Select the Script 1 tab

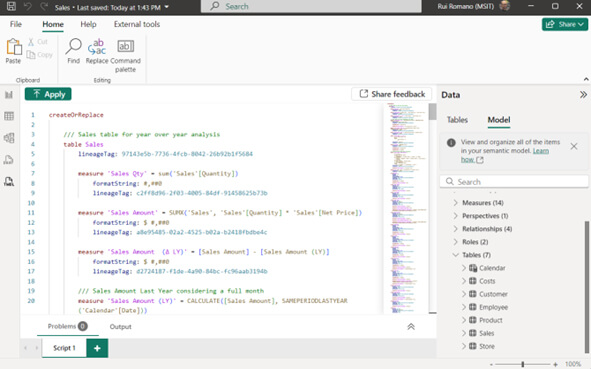(64, 348)
